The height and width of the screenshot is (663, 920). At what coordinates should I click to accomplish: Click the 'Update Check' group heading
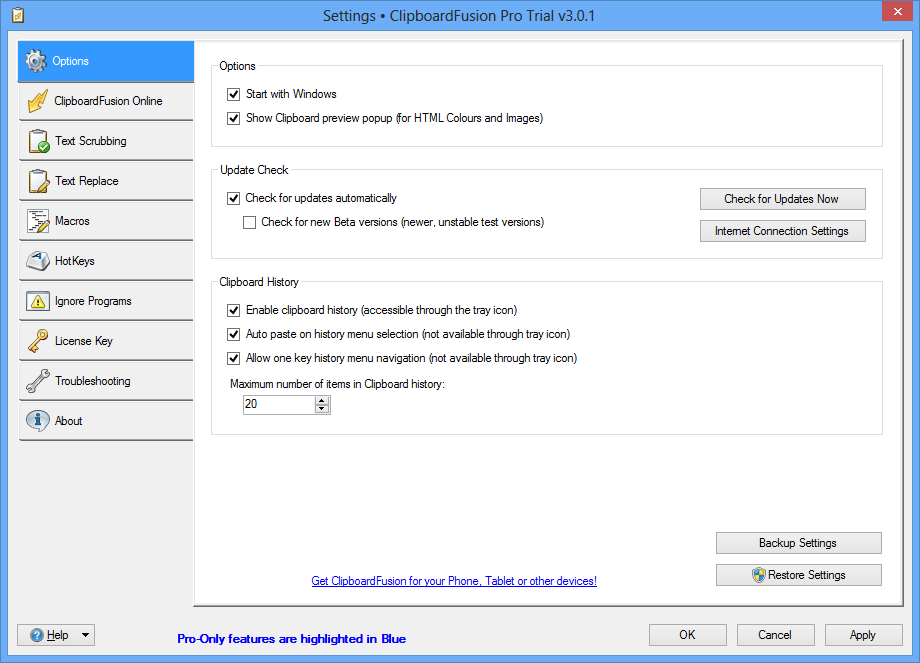[x=254, y=170]
